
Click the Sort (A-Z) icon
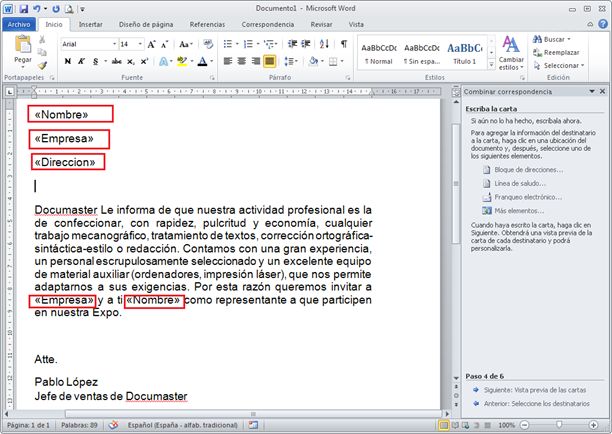324,44
